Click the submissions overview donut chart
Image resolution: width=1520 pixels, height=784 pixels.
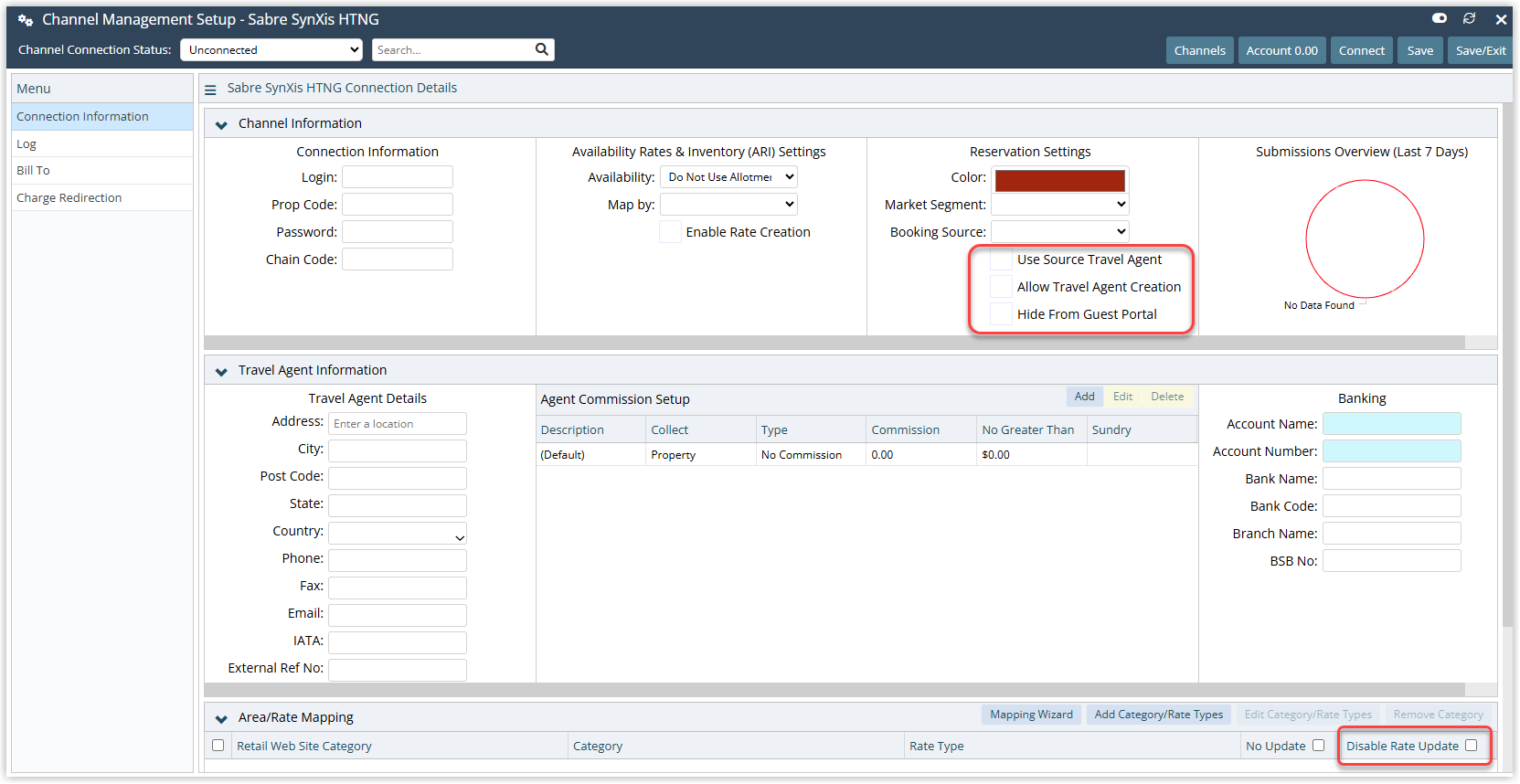[x=1365, y=238]
